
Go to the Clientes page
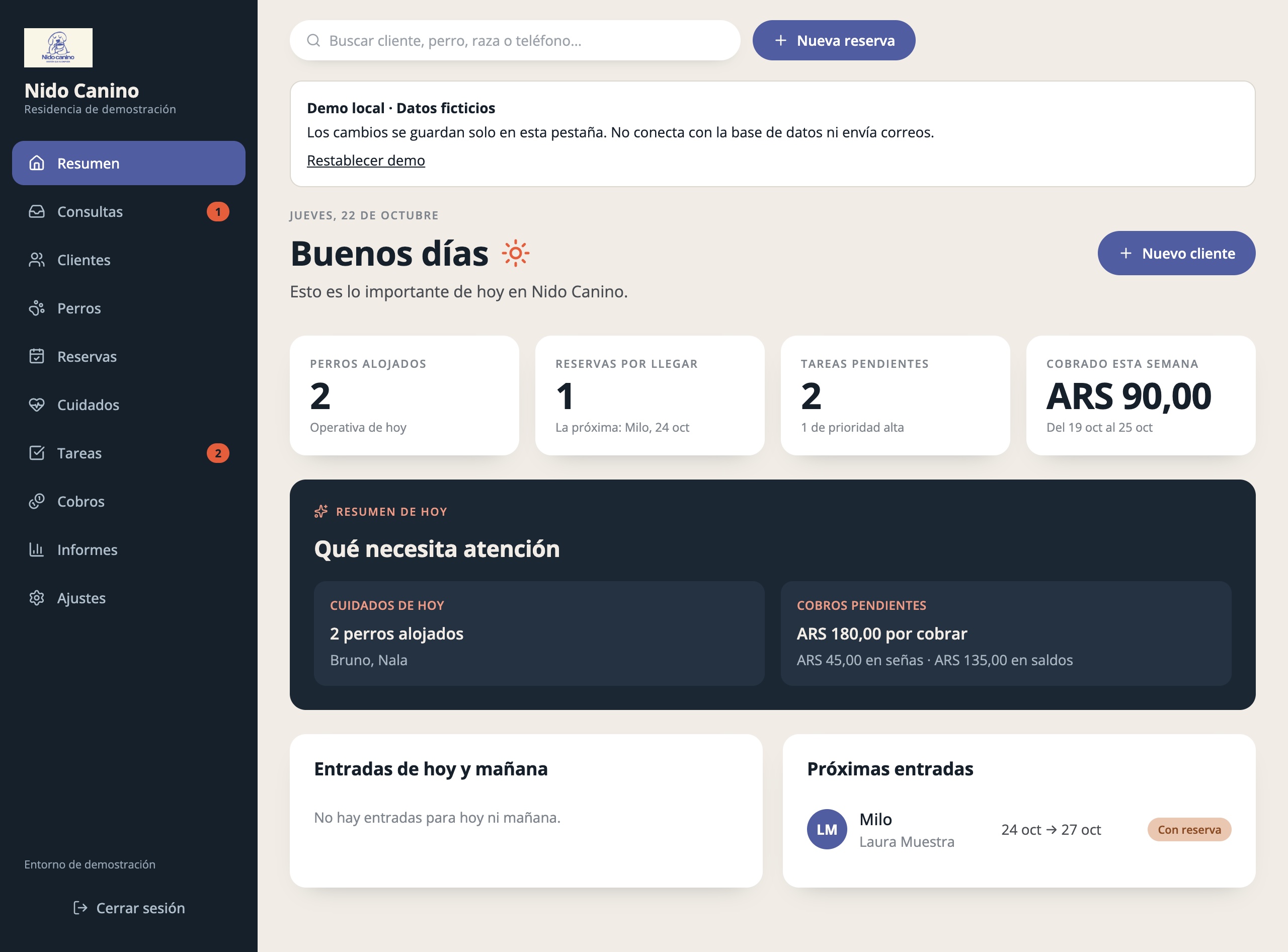click(x=128, y=260)
